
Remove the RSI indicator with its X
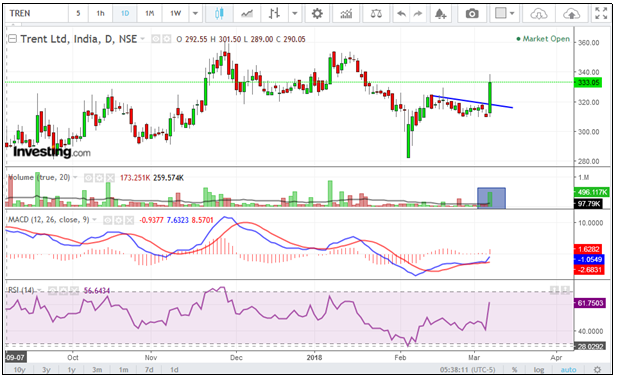74,291
